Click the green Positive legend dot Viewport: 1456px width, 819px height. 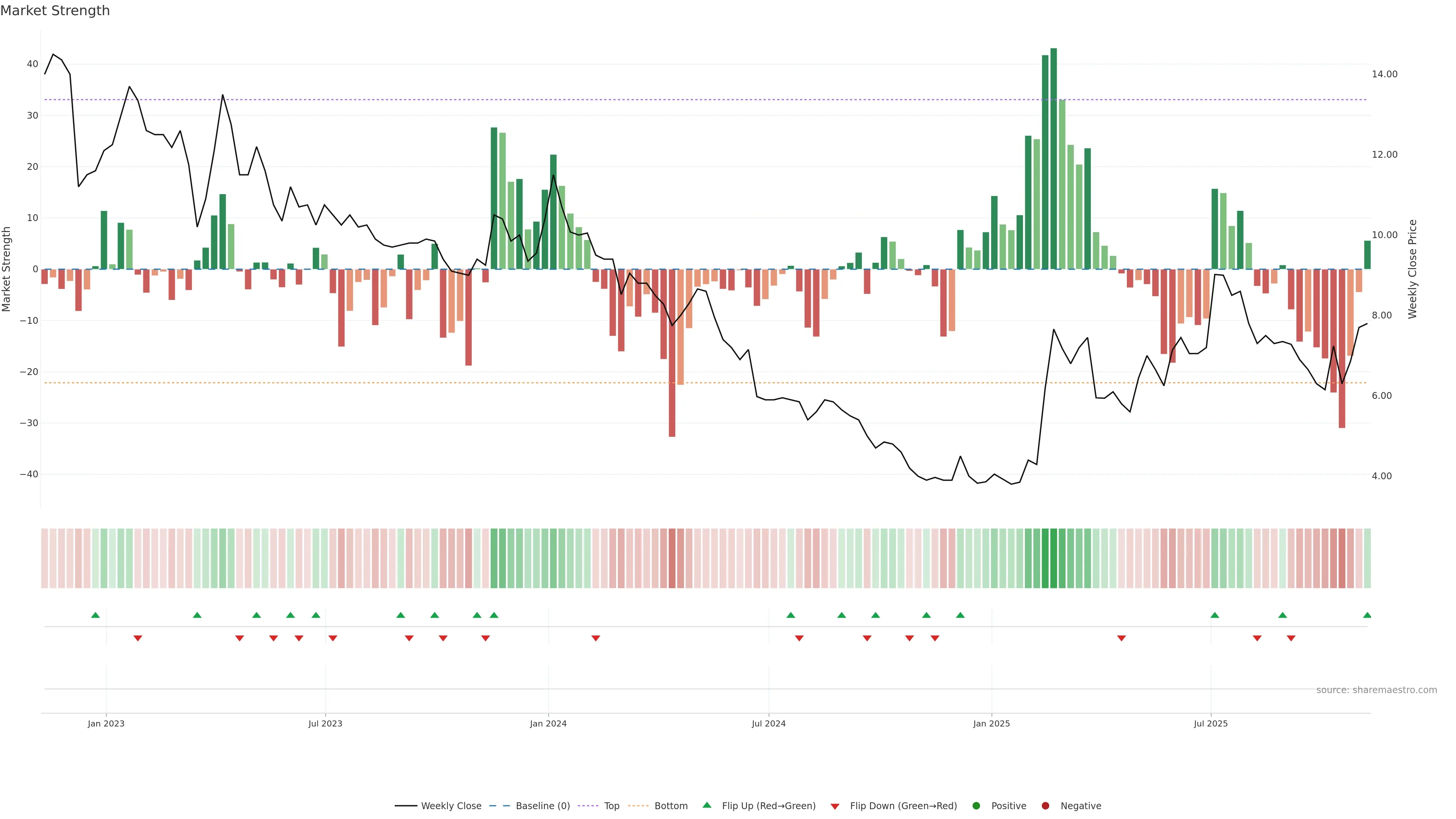(976, 806)
